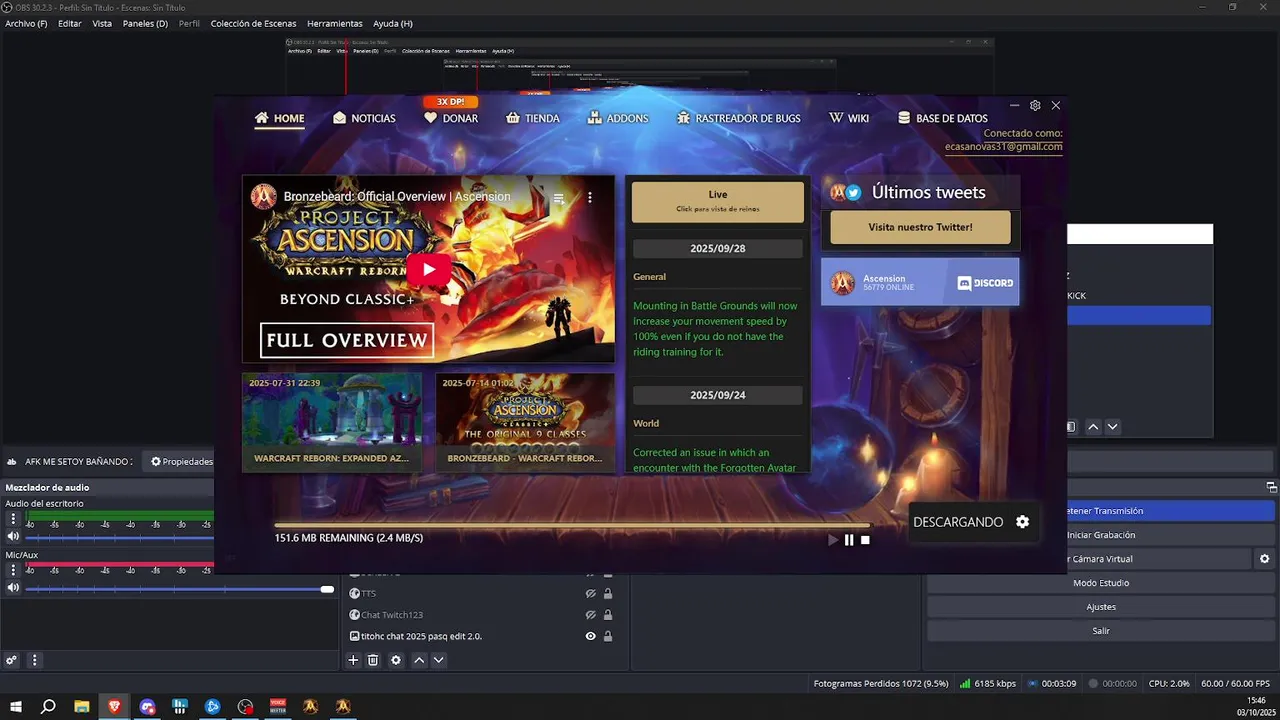Open the Herramientas menu
The height and width of the screenshot is (720, 1280).
[335, 23]
